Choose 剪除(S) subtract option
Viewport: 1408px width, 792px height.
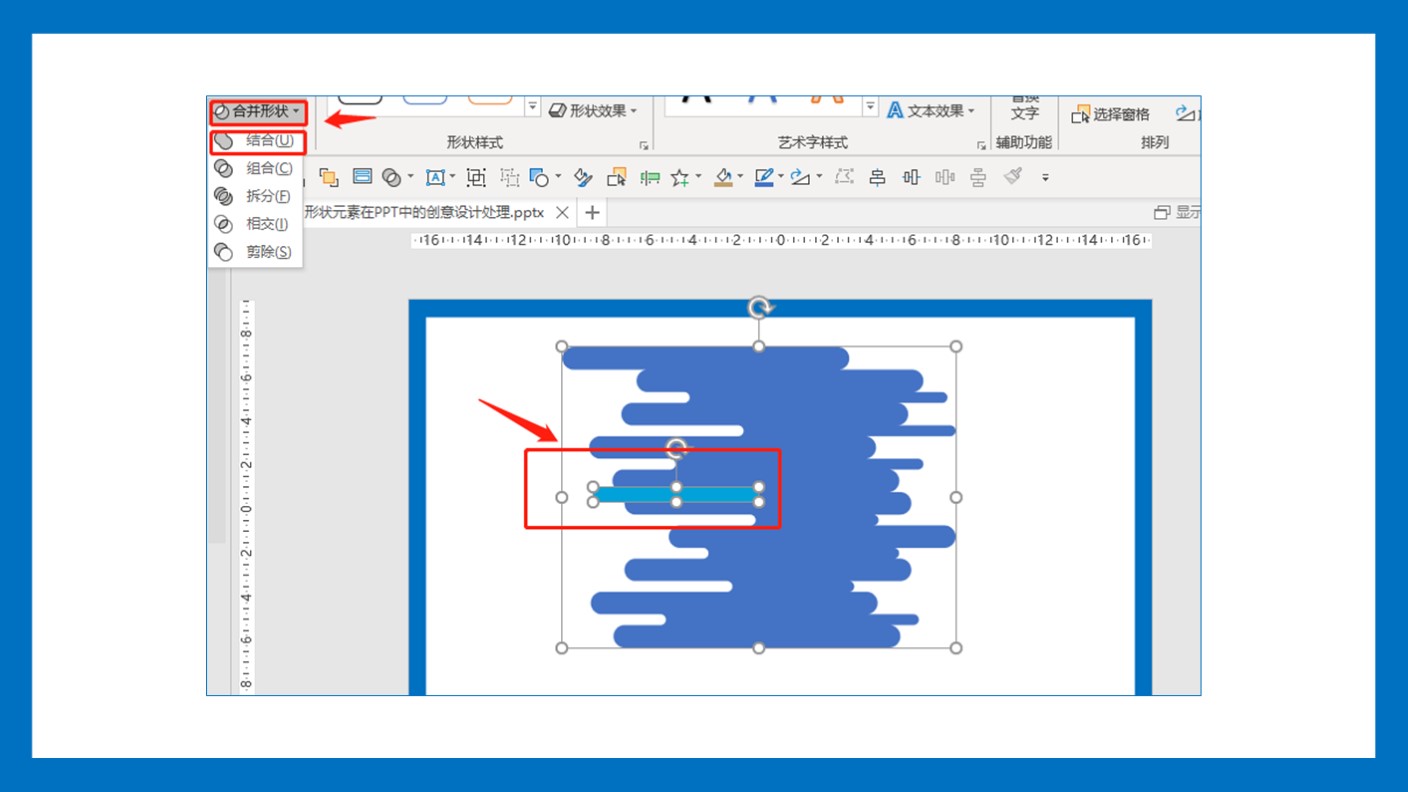tap(255, 252)
